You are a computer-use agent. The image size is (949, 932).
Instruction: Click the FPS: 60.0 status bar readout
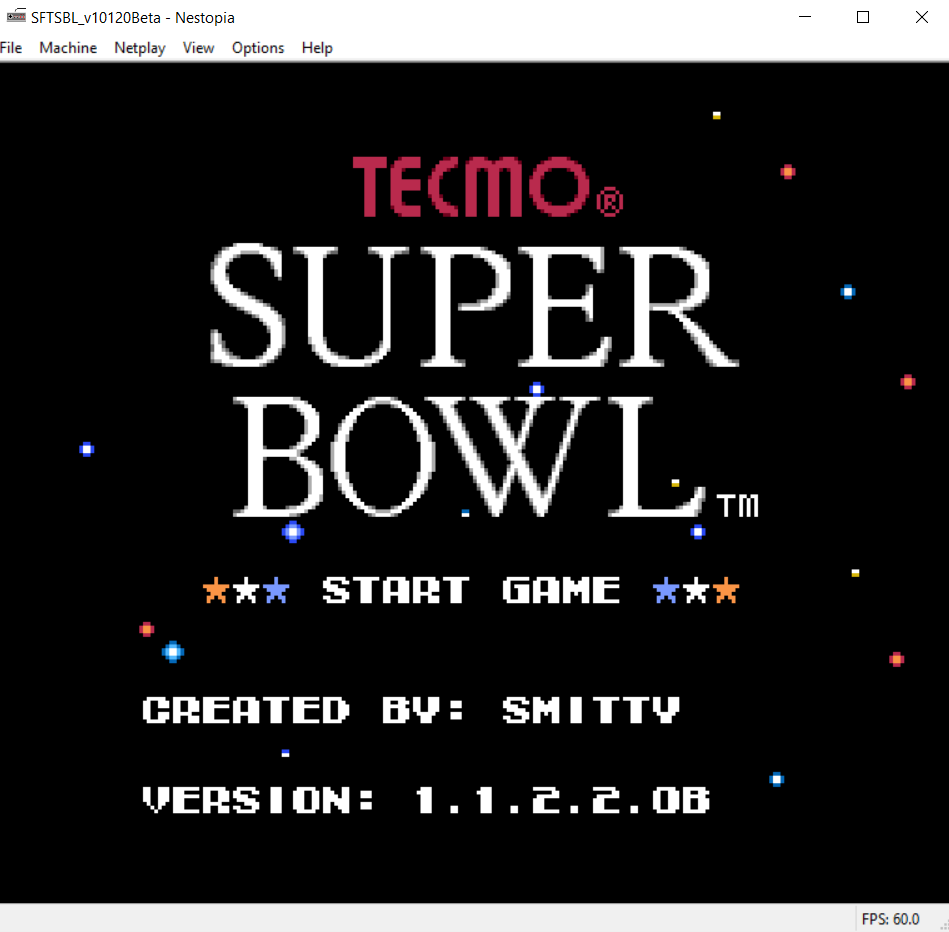click(890, 919)
